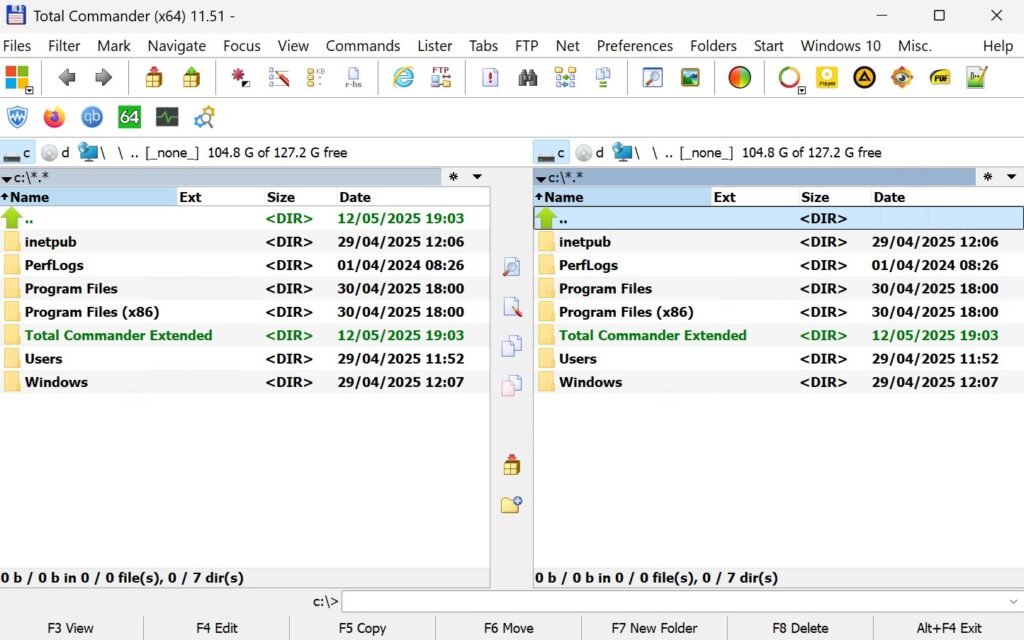The width and height of the screenshot is (1024, 640).
Task: Click the synchronize directories icon
Action: click(x=566, y=77)
